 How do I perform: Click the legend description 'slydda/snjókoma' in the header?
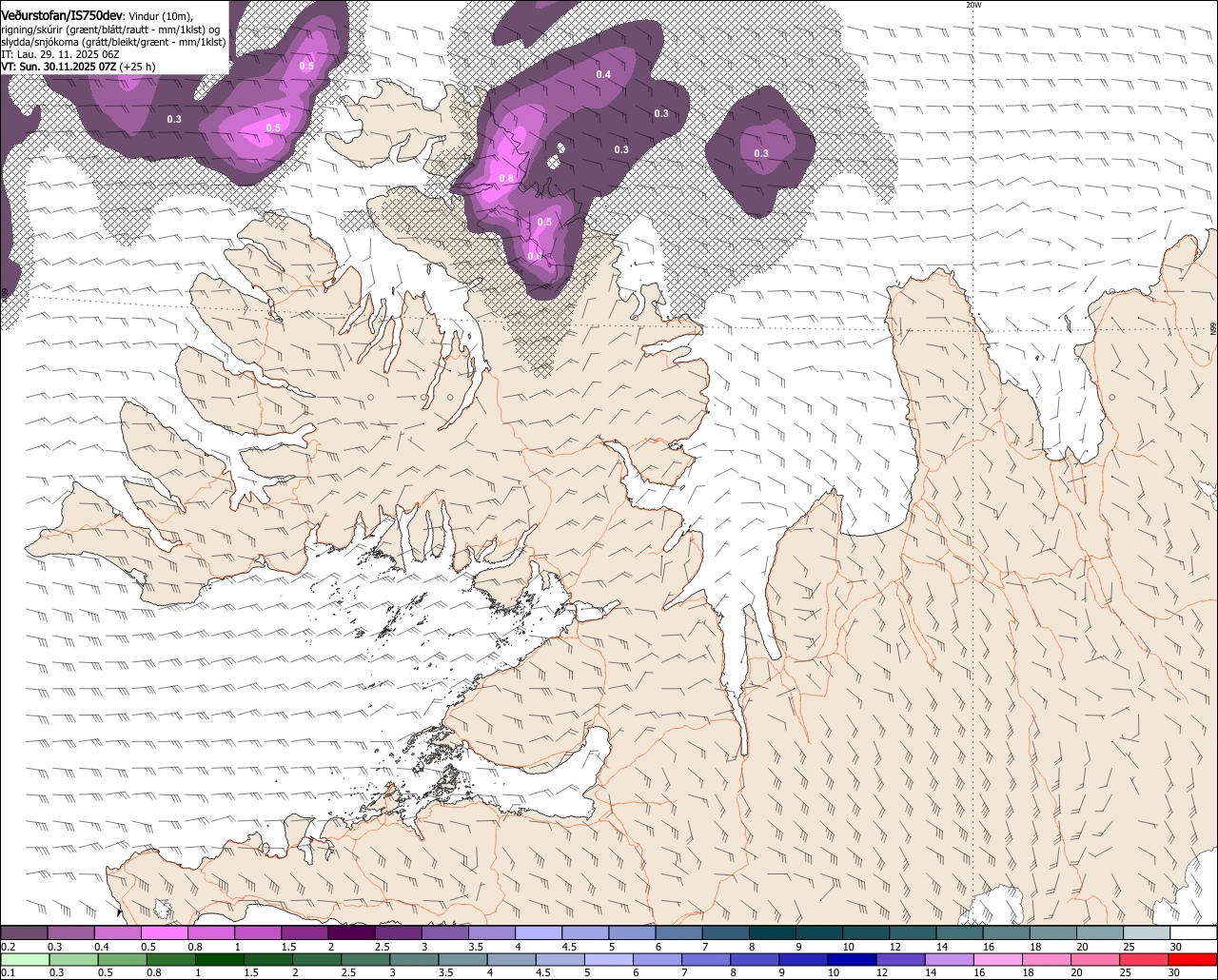tap(40, 42)
